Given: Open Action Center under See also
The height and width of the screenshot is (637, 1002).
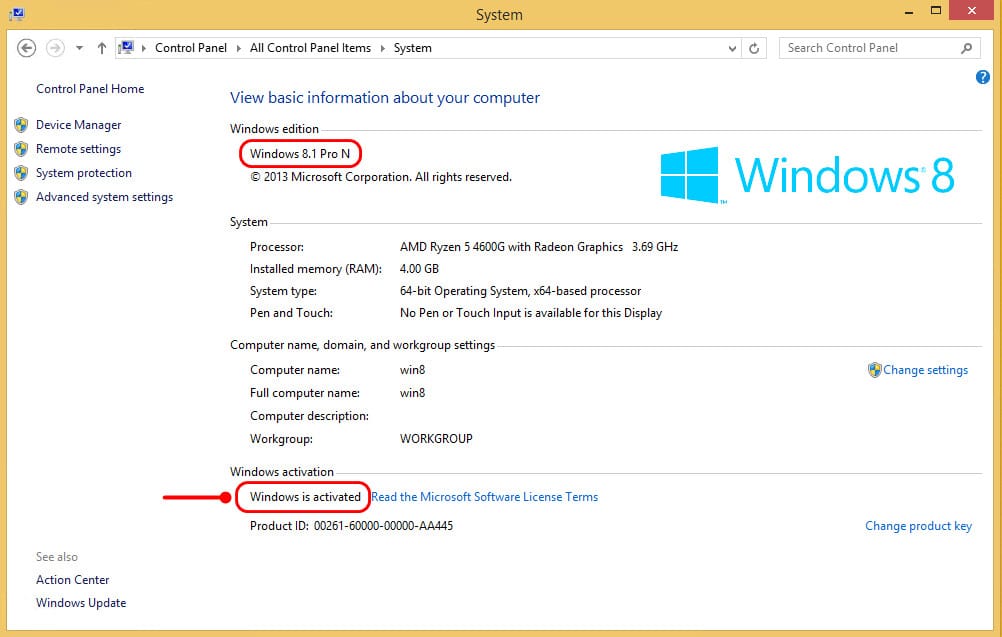Looking at the screenshot, I should tap(72, 579).
